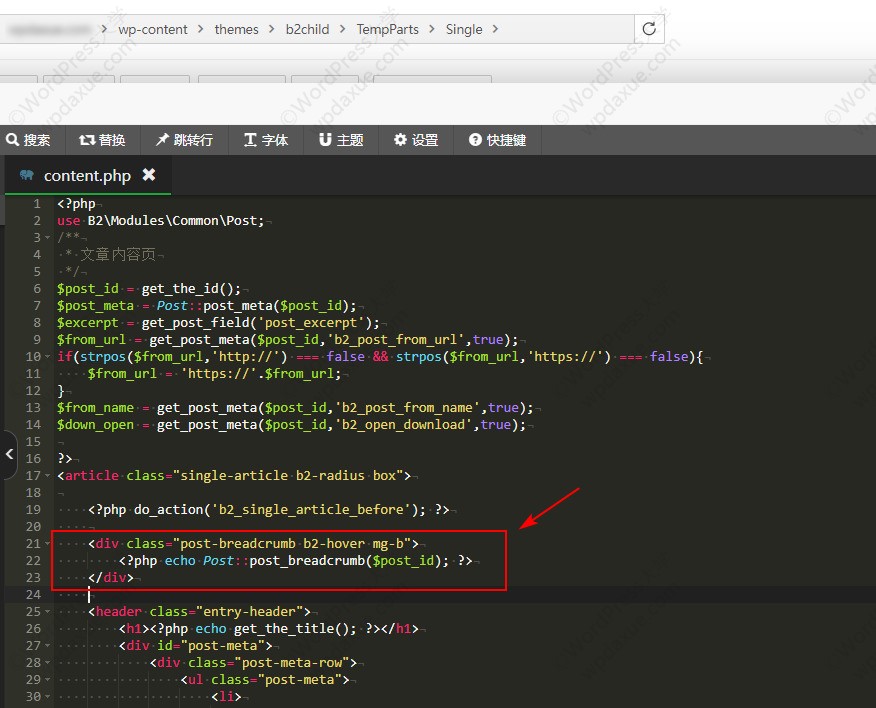Image resolution: width=876 pixels, height=708 pixels.
Task: Collapse the comment fold at line 3
Action: (47, 238)
